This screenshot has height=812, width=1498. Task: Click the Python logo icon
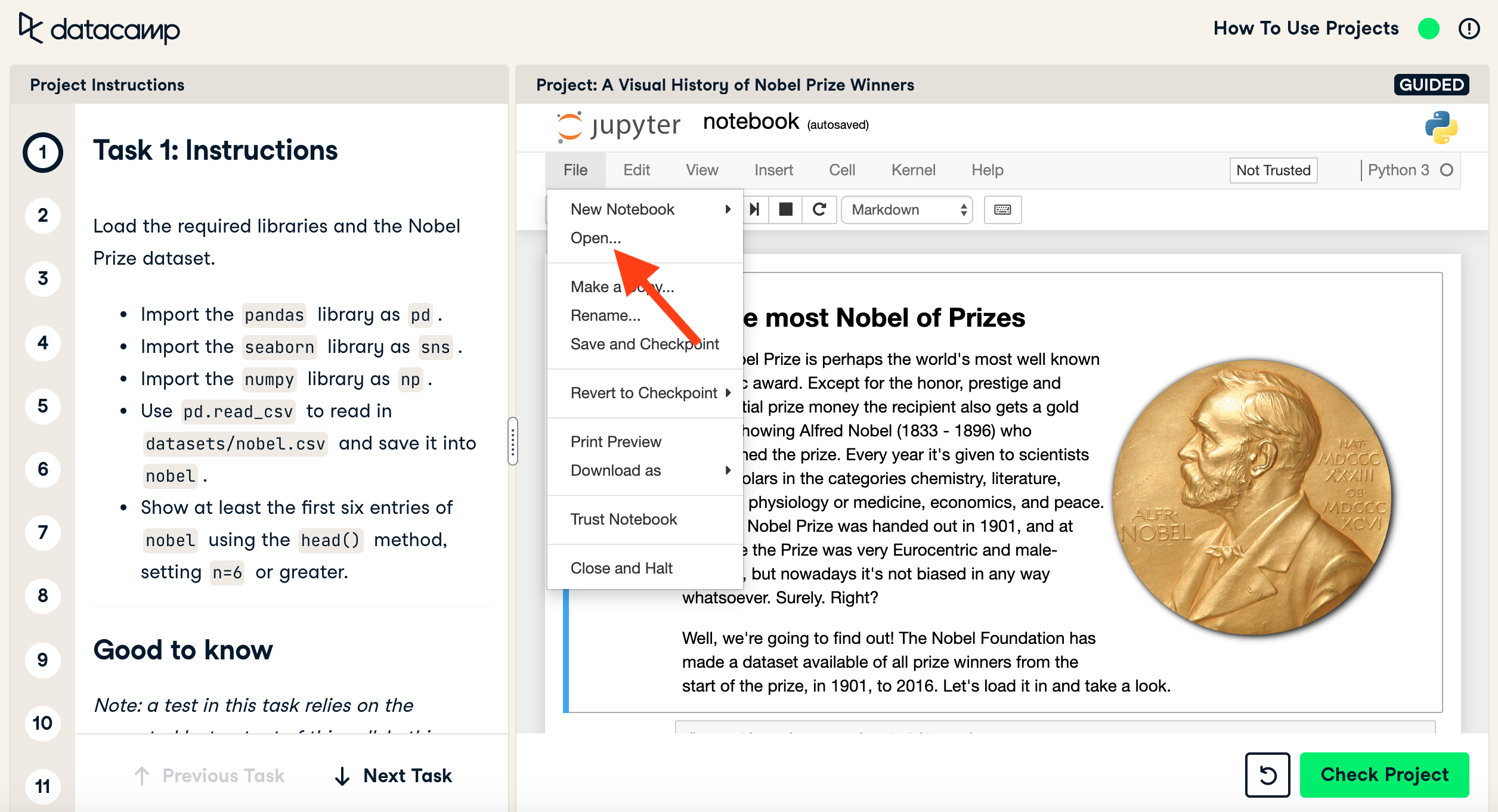click(x=1441, y=127)
